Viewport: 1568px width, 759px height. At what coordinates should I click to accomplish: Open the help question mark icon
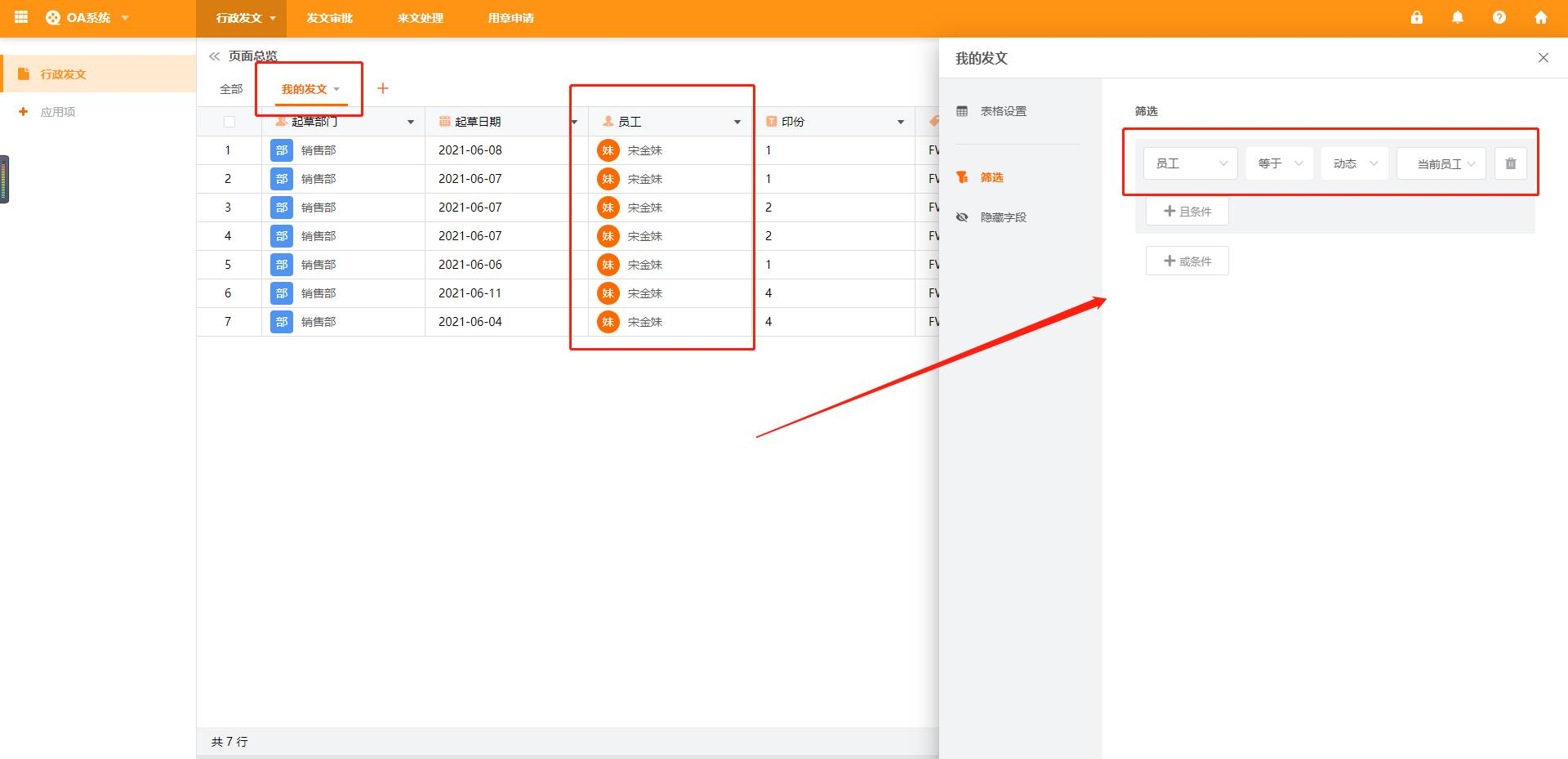1499,17
